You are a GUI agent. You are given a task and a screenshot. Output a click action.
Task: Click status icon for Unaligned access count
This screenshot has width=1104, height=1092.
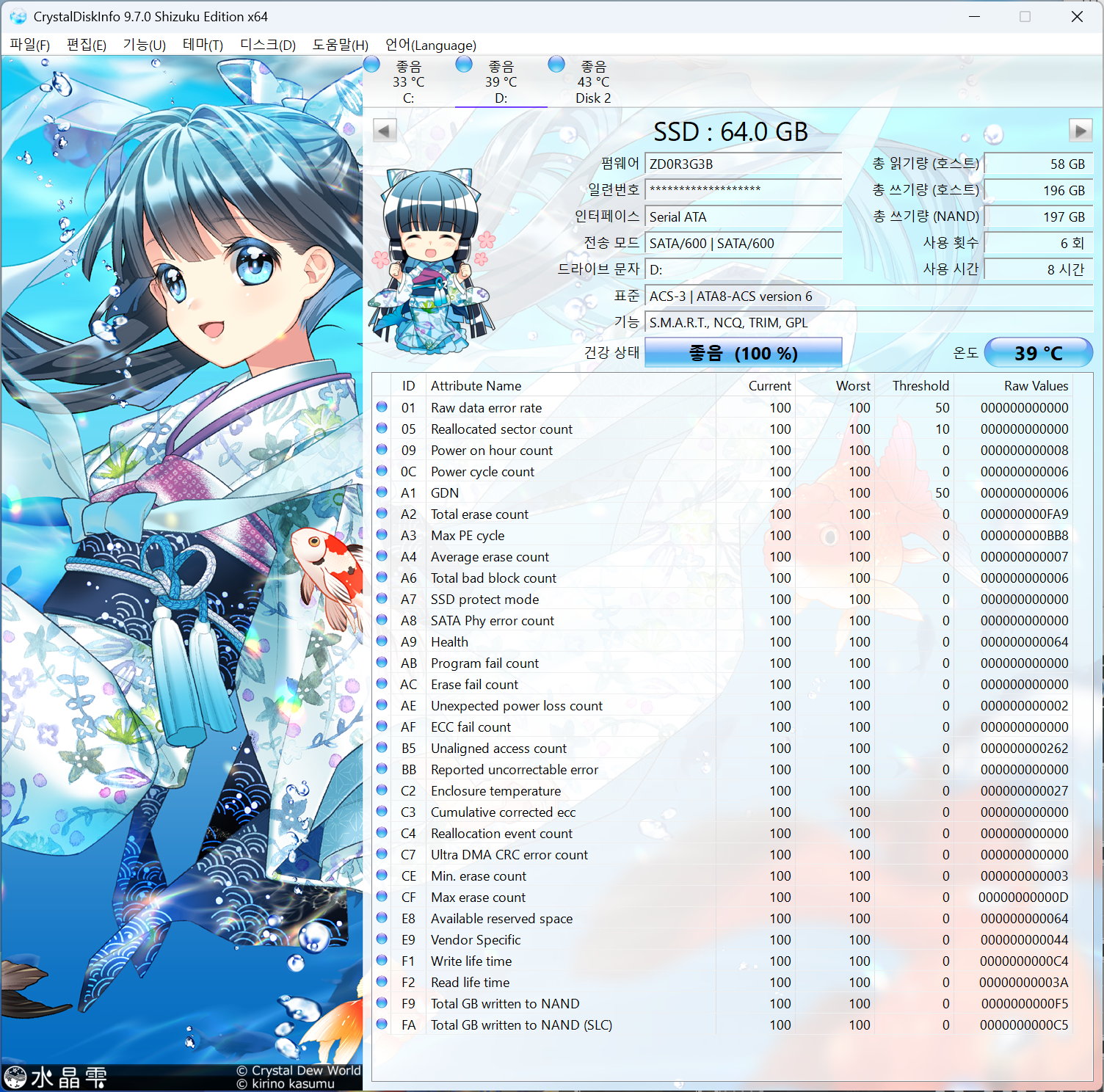click(x=382, y=747)
